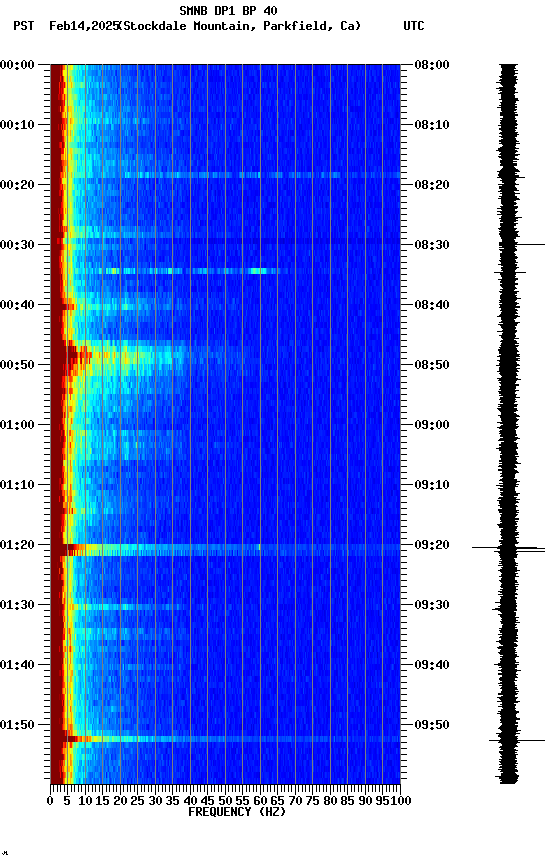
Task: Click the 09:10 UTC time label
Action: (432, 485)
